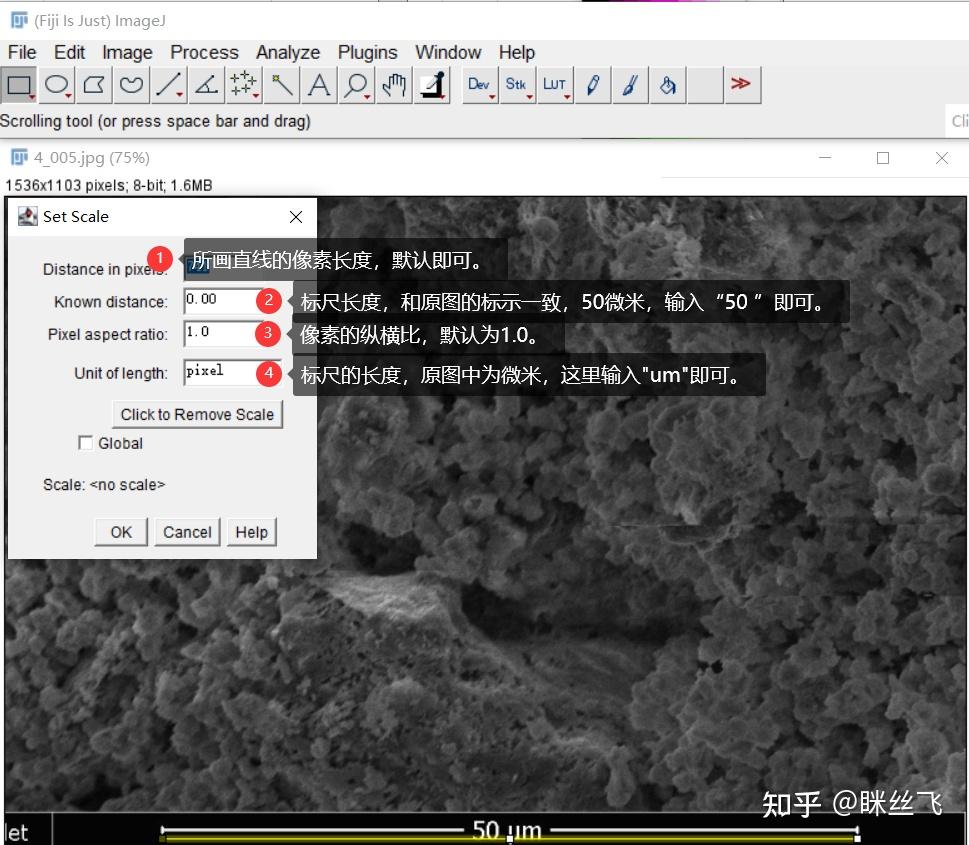Click the 4_005.jpg window icon

pyautogui.click(x=19, y=158)
